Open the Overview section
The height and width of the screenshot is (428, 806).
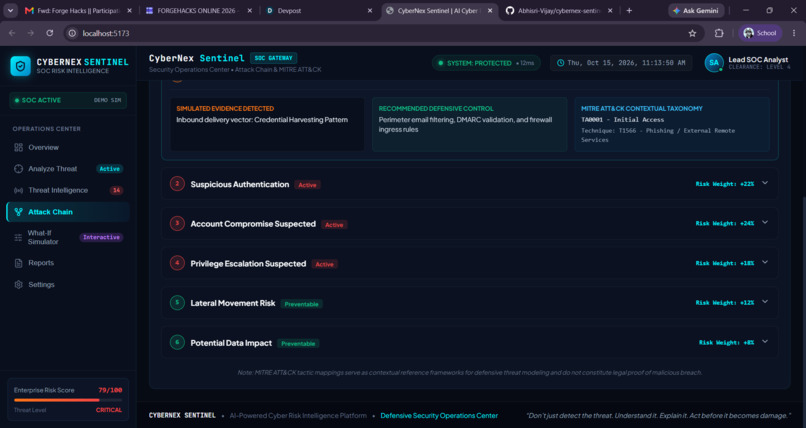coord(67,147)
